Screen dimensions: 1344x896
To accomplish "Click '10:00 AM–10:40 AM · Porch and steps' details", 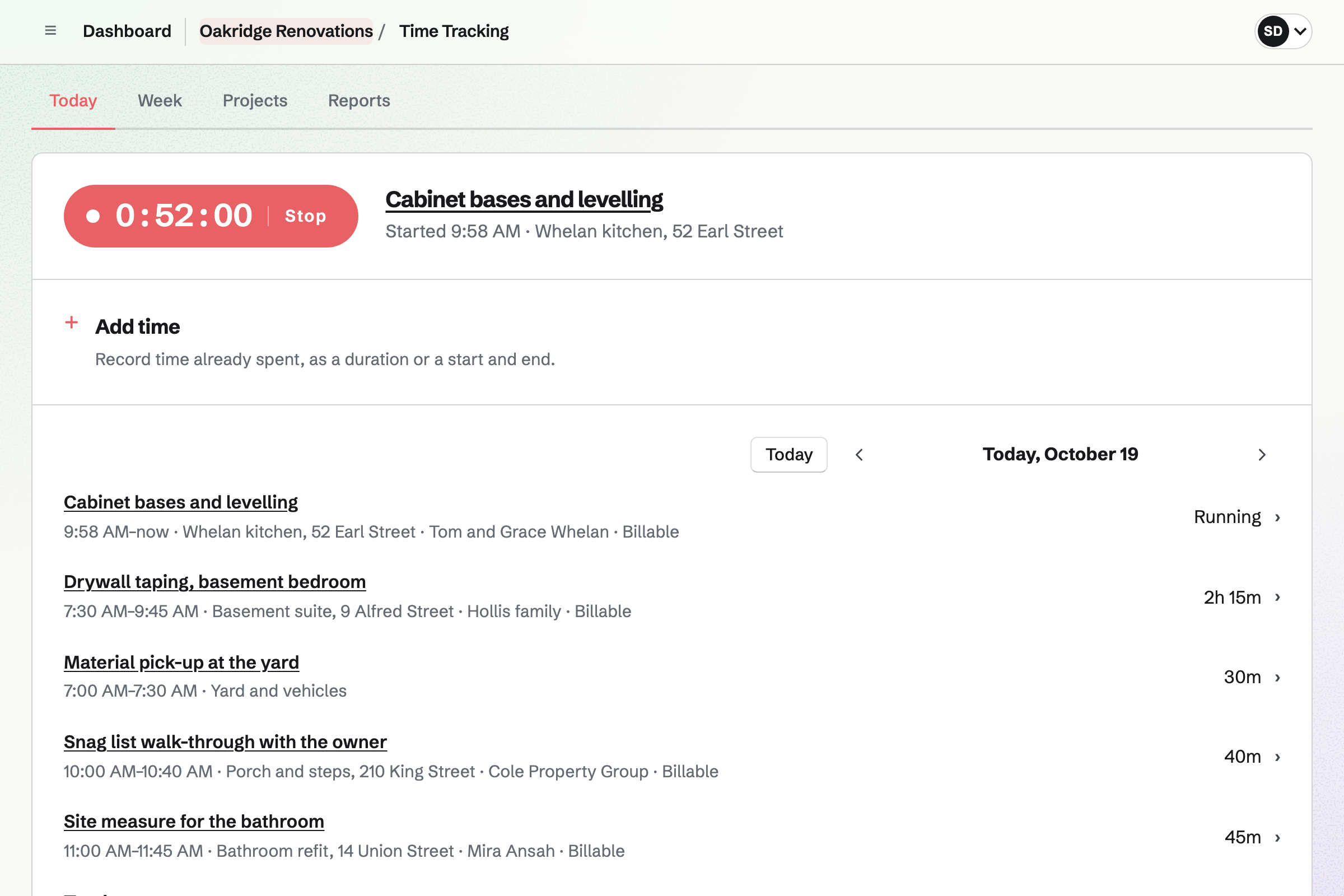I will tap(391, 772).
